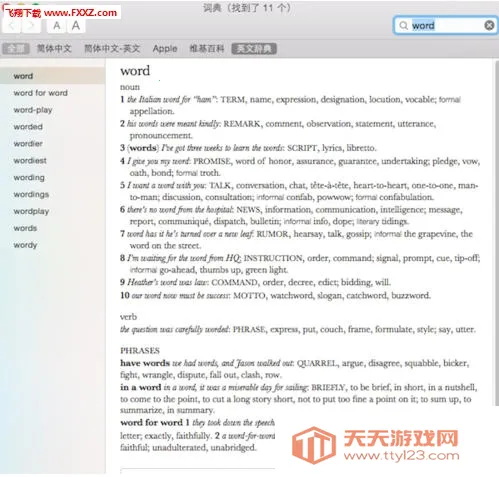This screenshot has width=499, height=477.
Task: Click the synonym "TERM" in sense 1
Action: 233,100
